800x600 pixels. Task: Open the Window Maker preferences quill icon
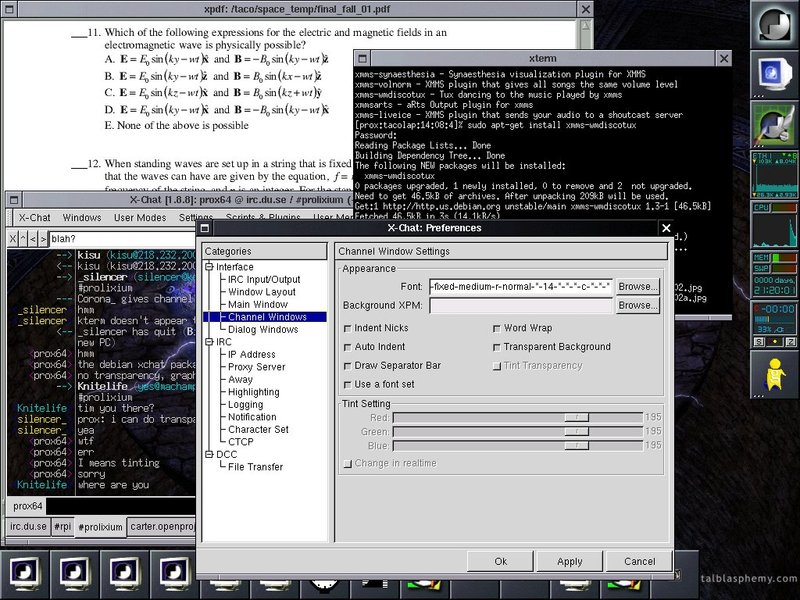coord(773,124)
